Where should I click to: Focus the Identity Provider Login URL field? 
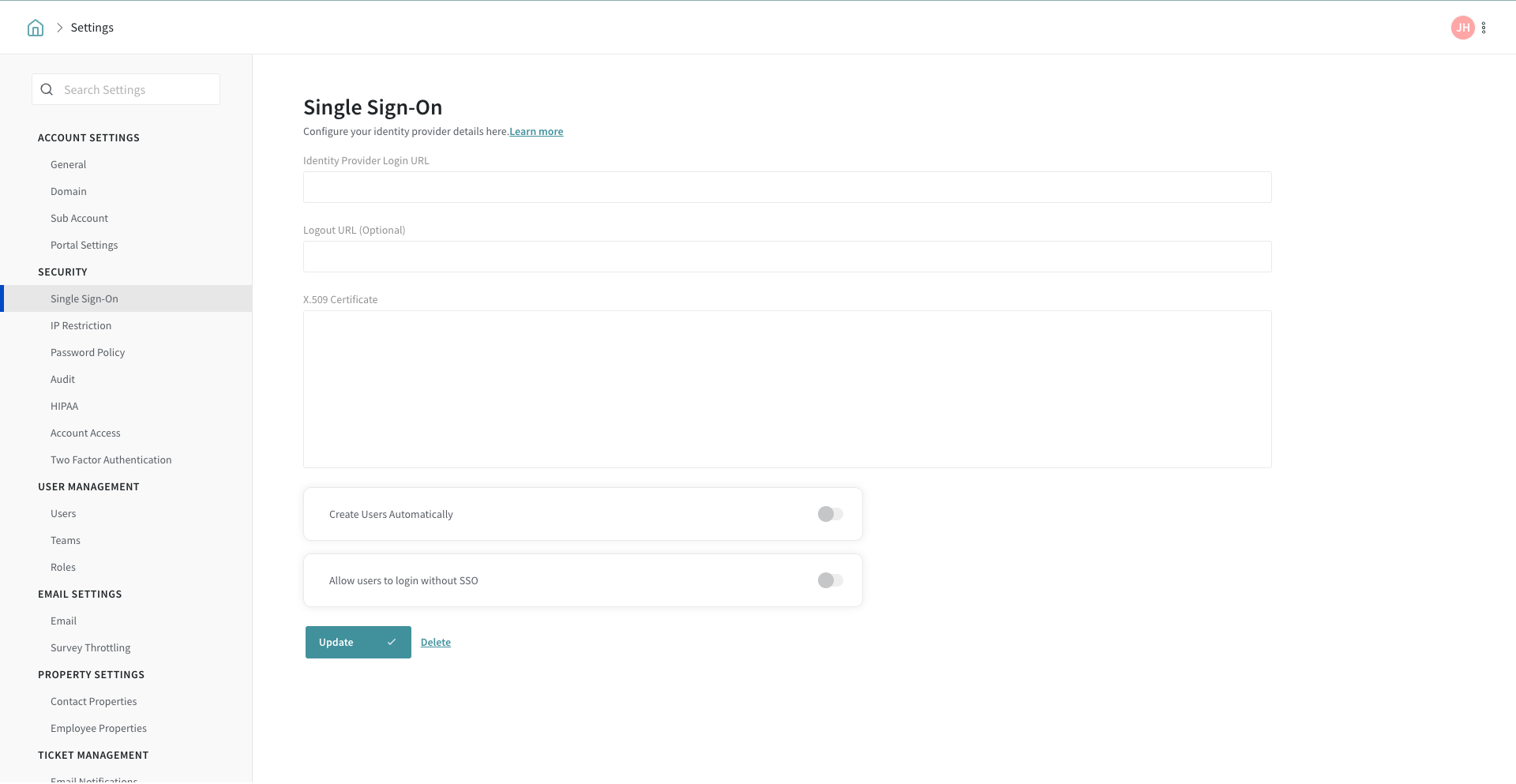point(786,187)
